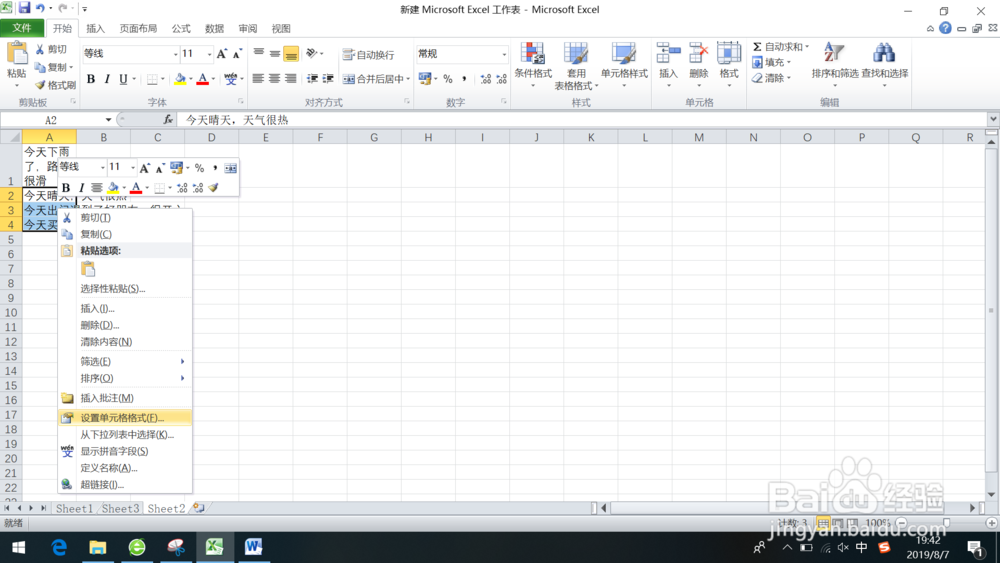The width and height of the screenshot is (1000, 563).
Task: Toggle align text left in ribbon
Action: (x=258, y=79)
